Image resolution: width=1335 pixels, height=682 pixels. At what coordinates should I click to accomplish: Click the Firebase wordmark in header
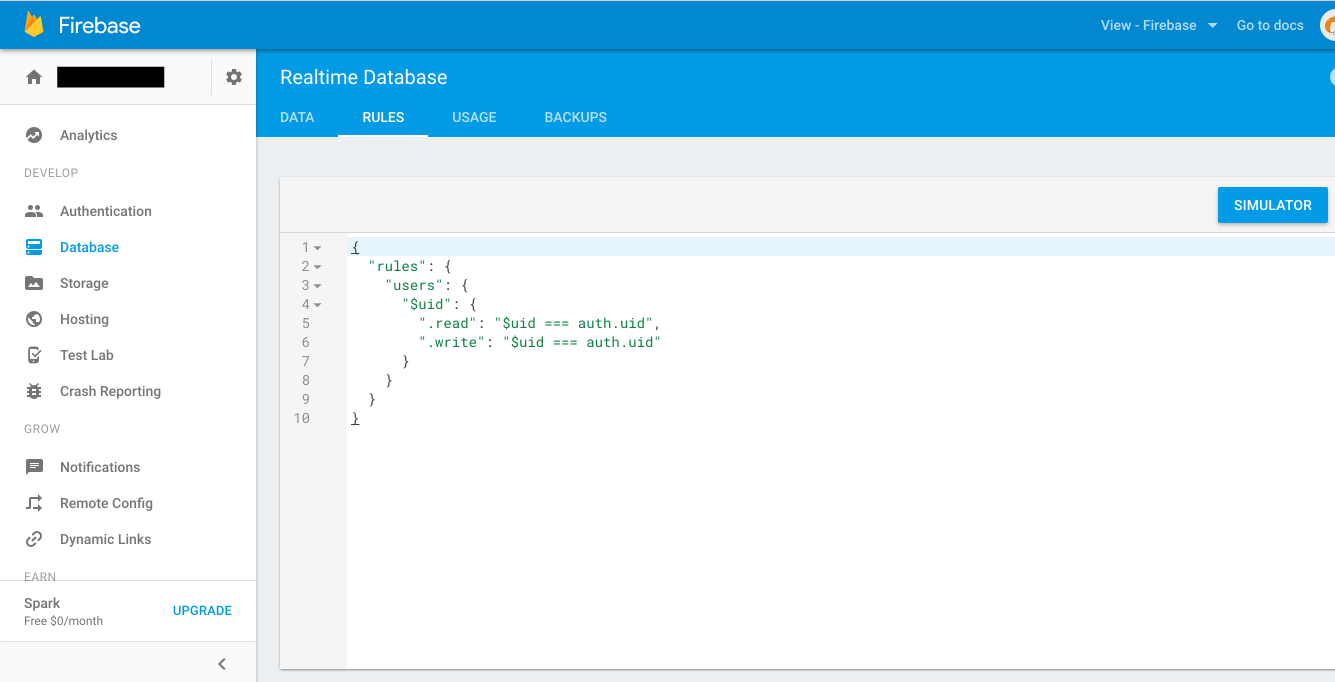point(99,25)
